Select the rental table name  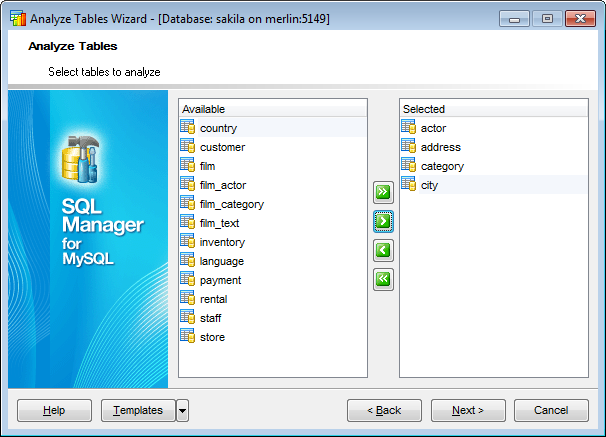214,299
